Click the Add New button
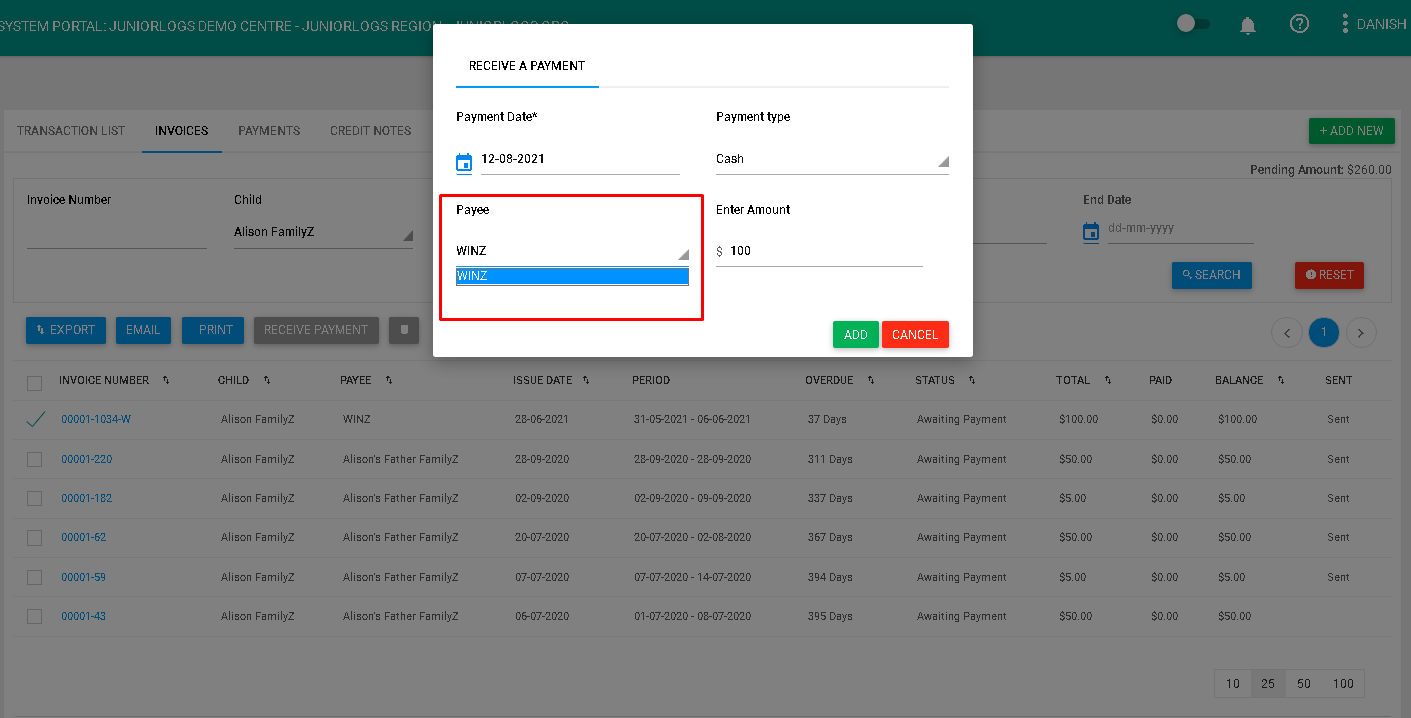The image size is (1411, 718). (x=1351, y=131)
